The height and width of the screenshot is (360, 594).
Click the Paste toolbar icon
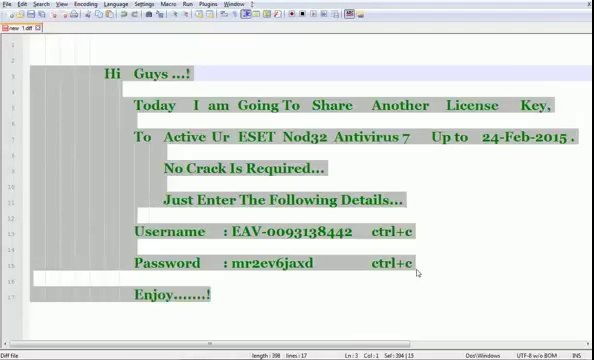(x=109, y=14)
